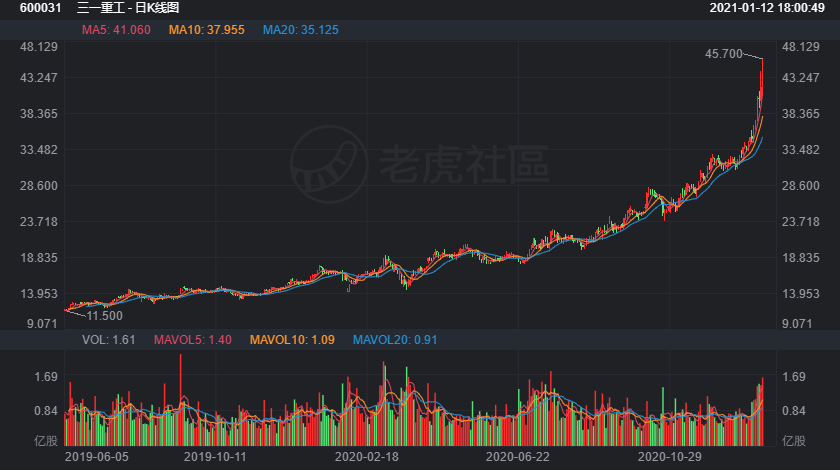Screen dimensions: 840x470
Task: Click left axis price 28.600
Action: (x=39, y=185)
